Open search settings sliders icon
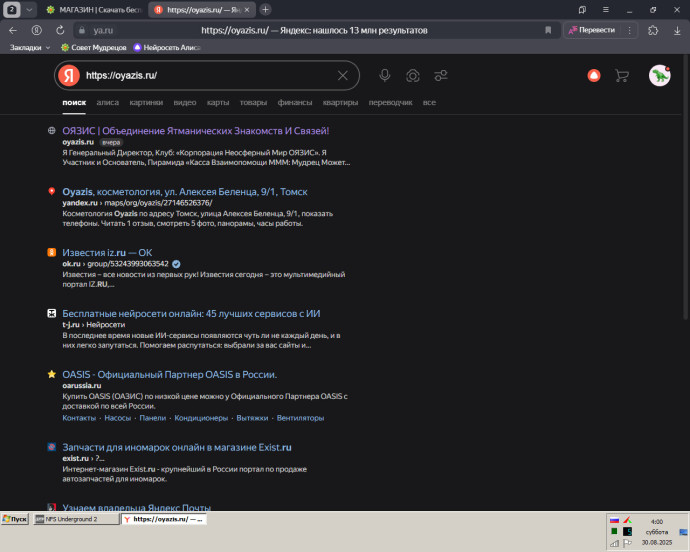The width and height of the screenshot is (690, 552). point(441,76)
